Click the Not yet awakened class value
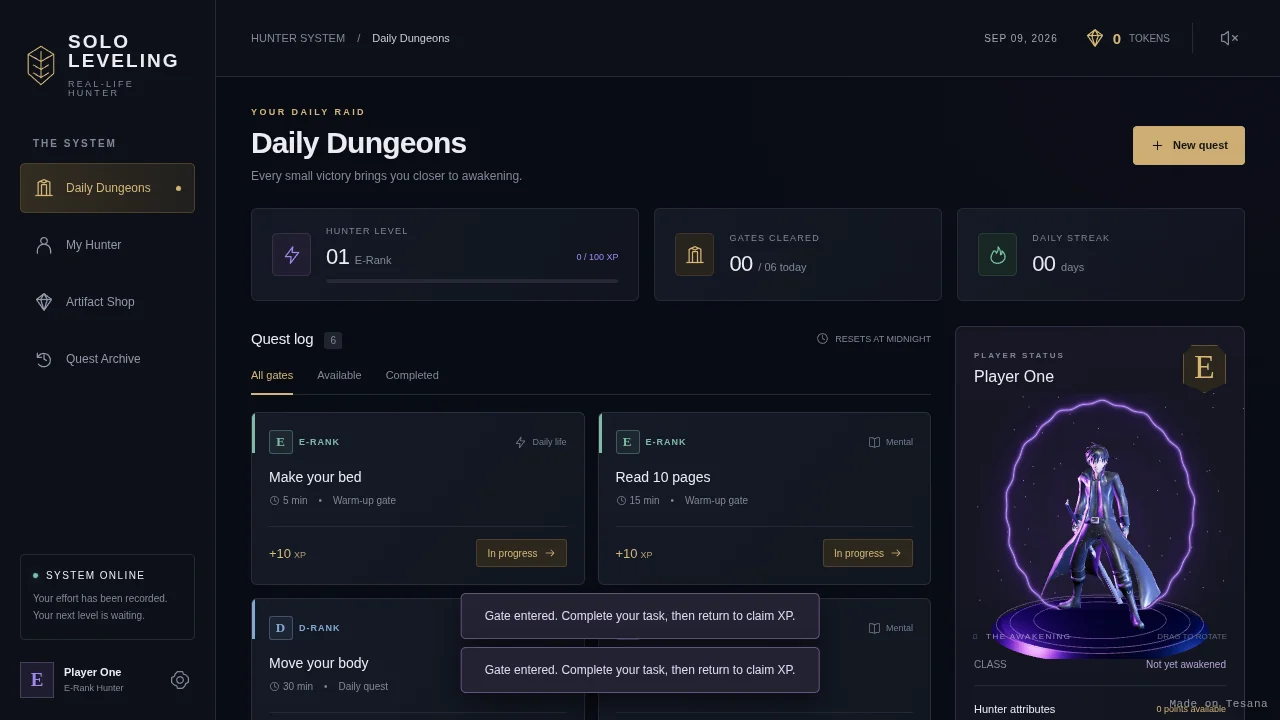The width and height of the screenshot is (1280, 720). point(1186,664)
